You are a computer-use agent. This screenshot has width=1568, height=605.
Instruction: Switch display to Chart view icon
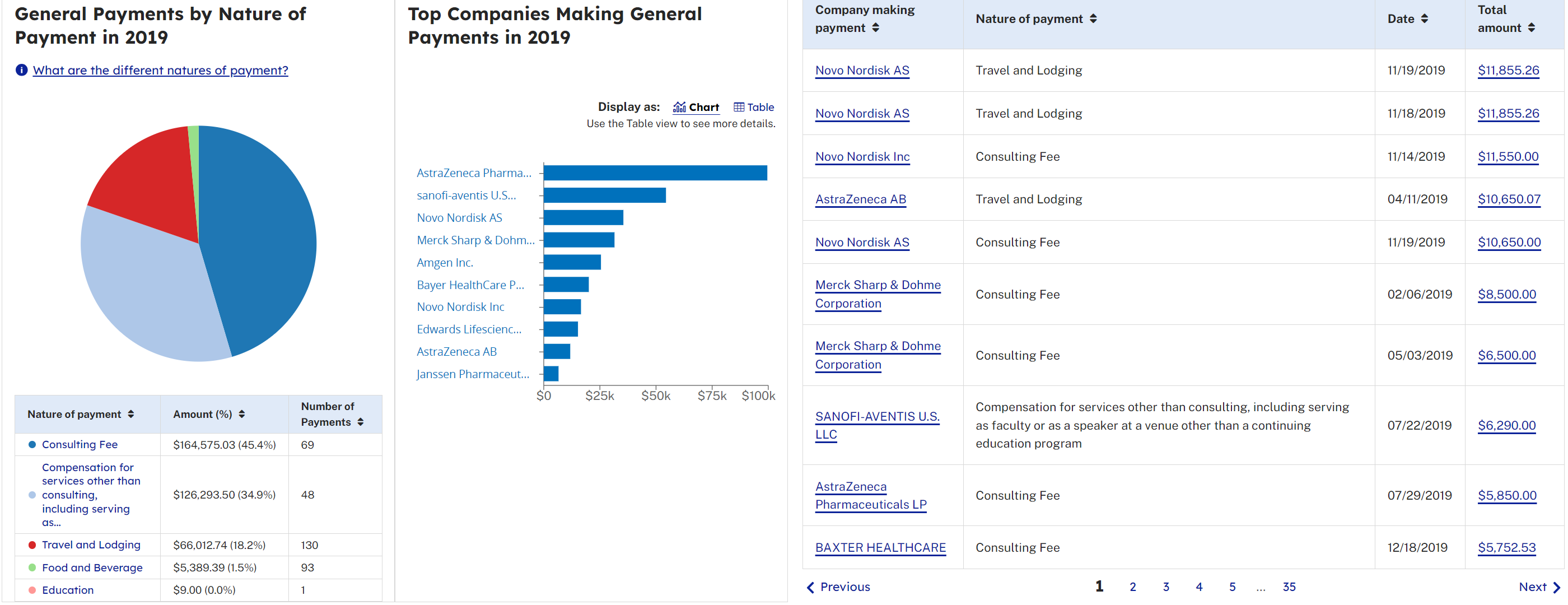click(679, 107)
